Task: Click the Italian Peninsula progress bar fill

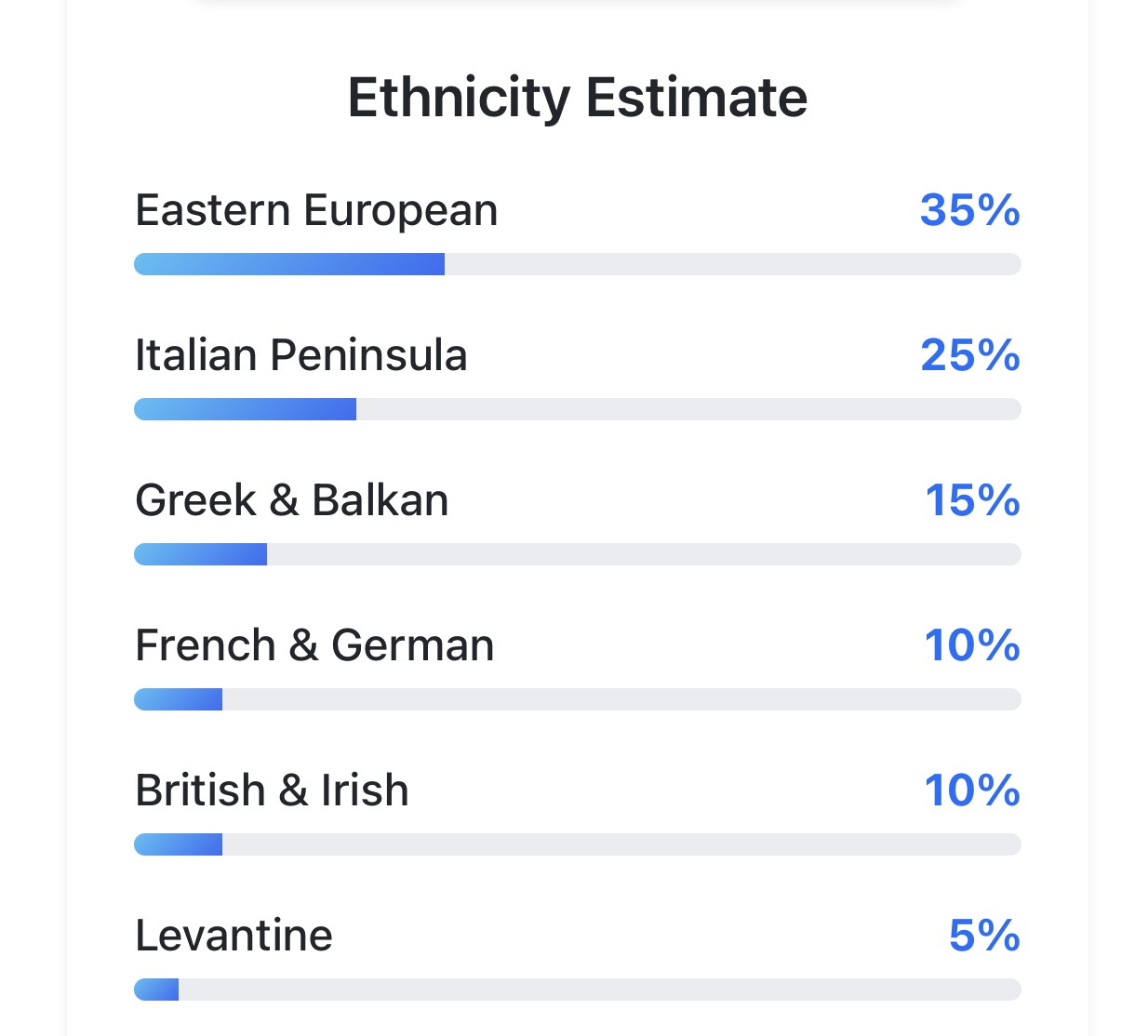Action: point(245,409)
